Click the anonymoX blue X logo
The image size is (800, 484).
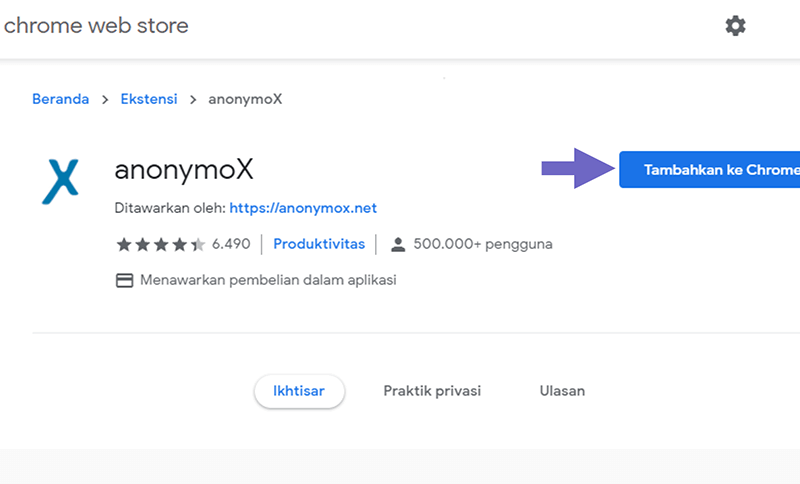[60, 182]
